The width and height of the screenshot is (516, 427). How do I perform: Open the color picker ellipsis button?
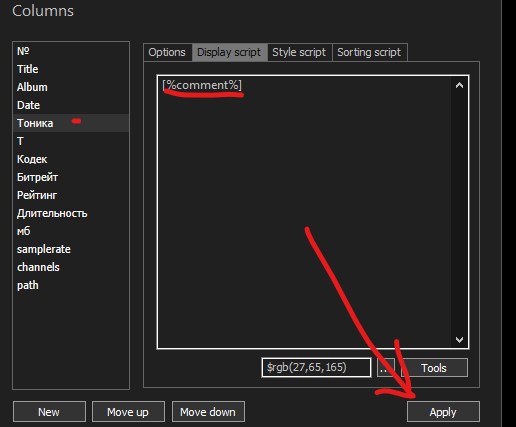tap(386, 368)
